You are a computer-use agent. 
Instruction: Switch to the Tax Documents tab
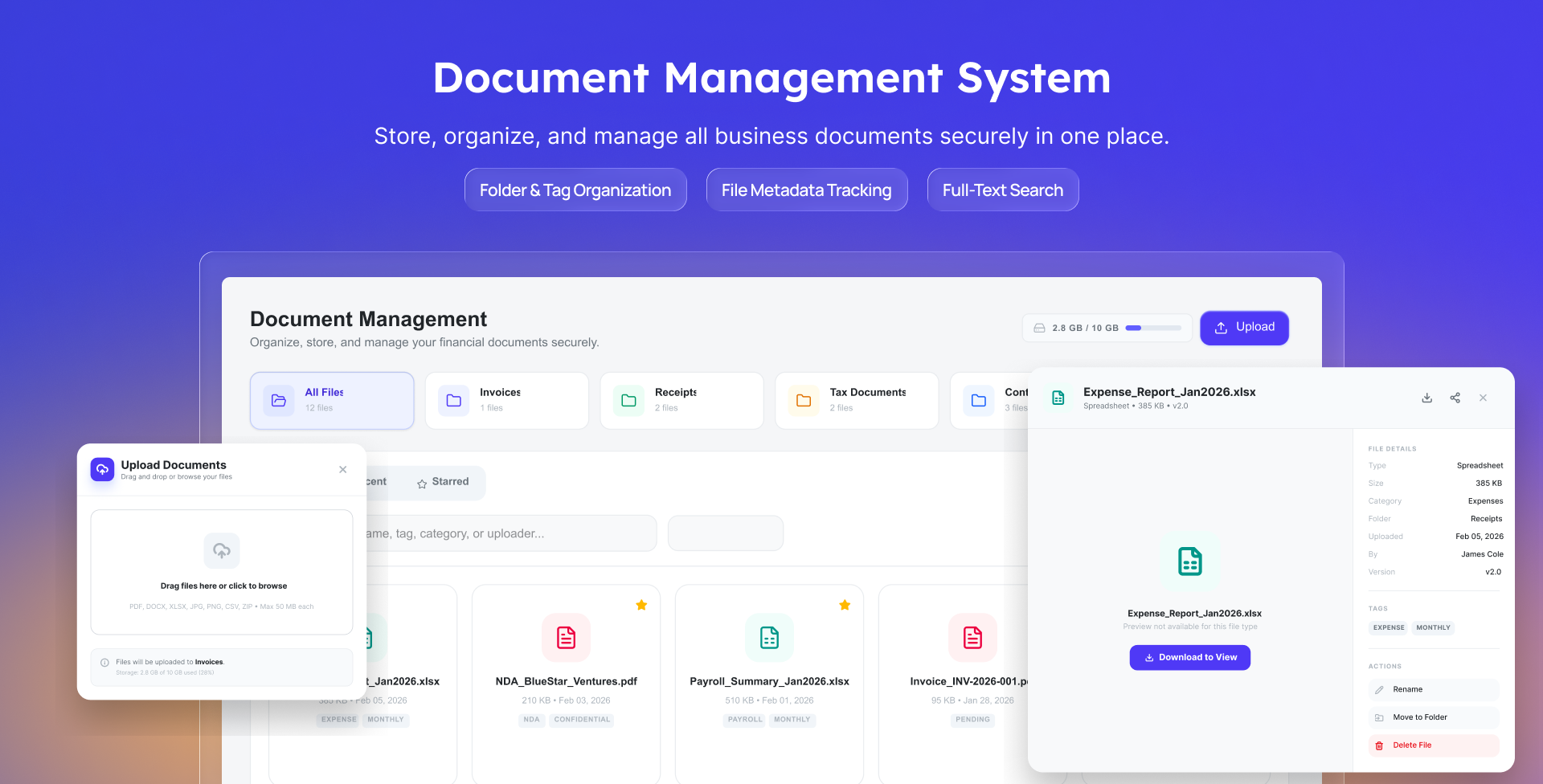pos(857,400)
